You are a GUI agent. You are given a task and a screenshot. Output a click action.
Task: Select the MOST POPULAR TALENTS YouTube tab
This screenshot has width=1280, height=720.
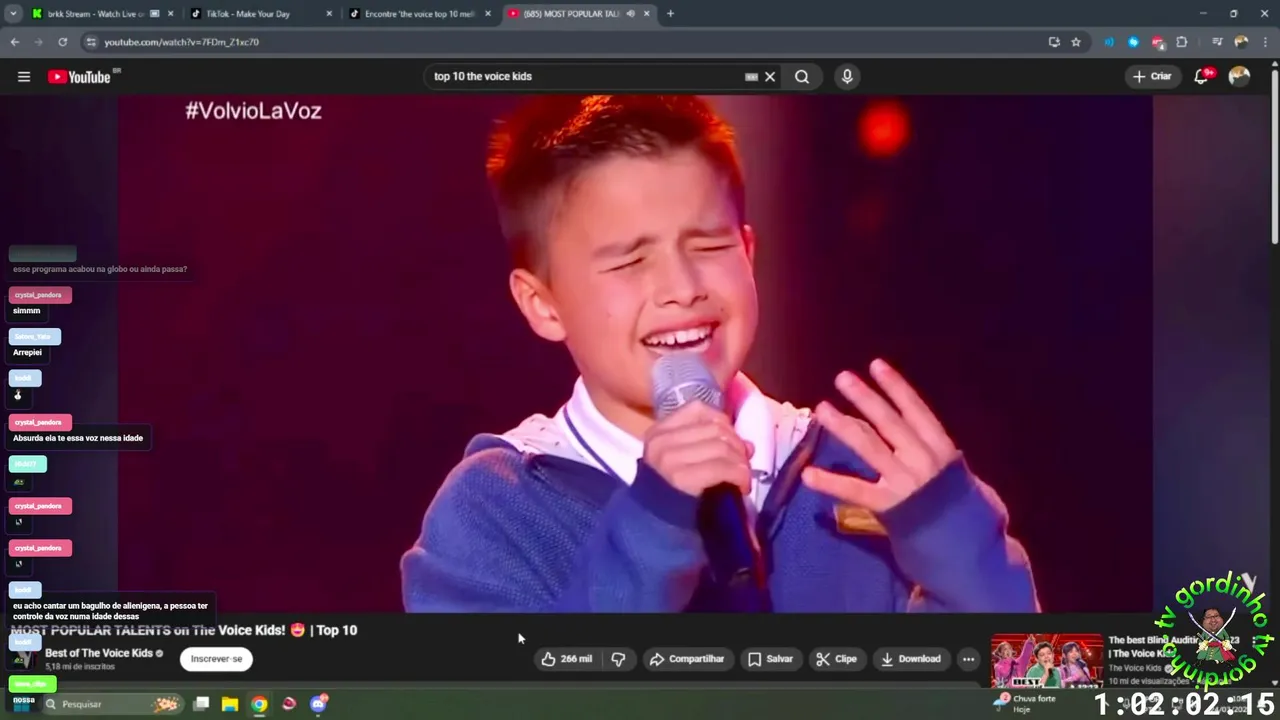click(x=570, y=14)
